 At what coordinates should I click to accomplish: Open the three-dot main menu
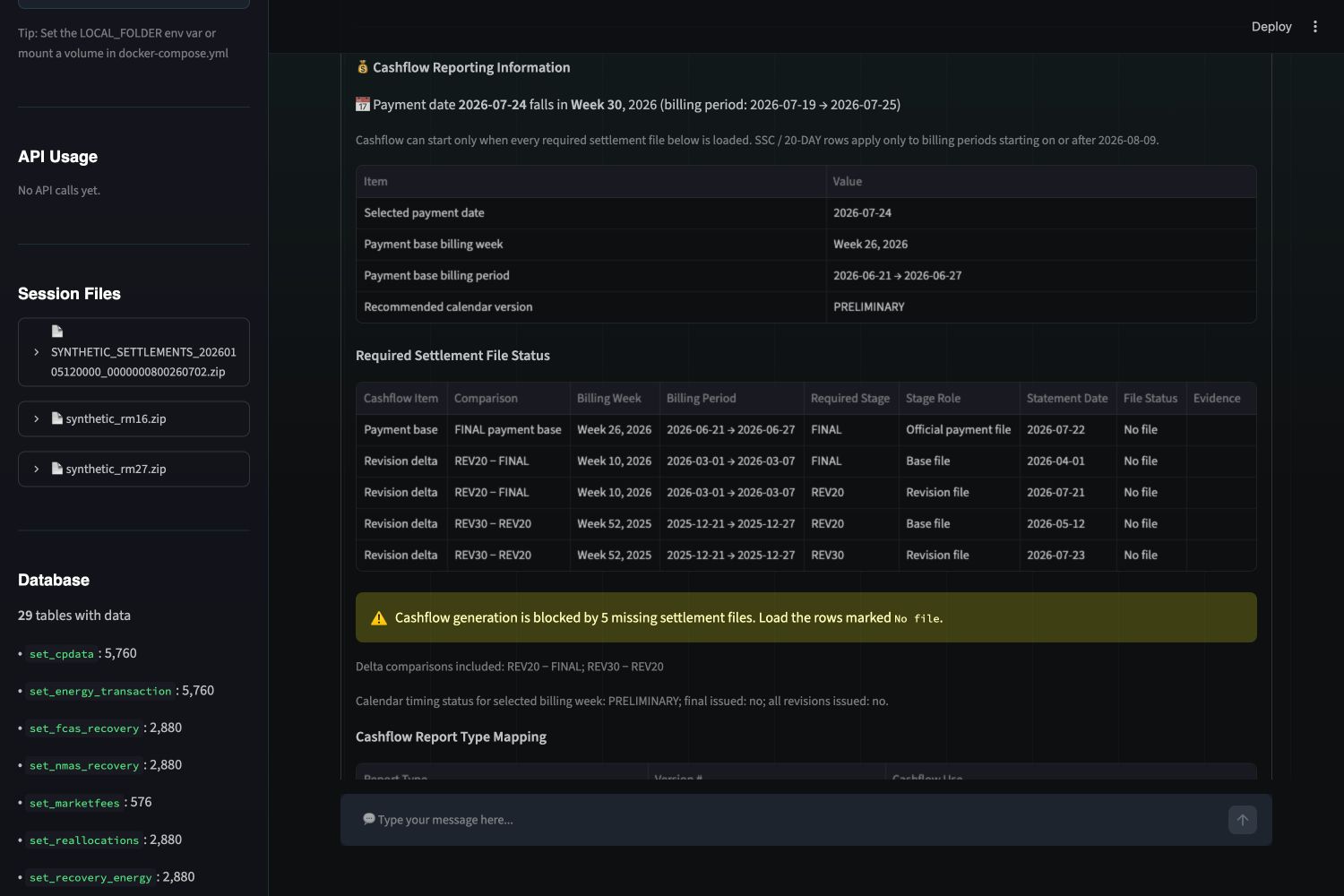point(1315,27)
